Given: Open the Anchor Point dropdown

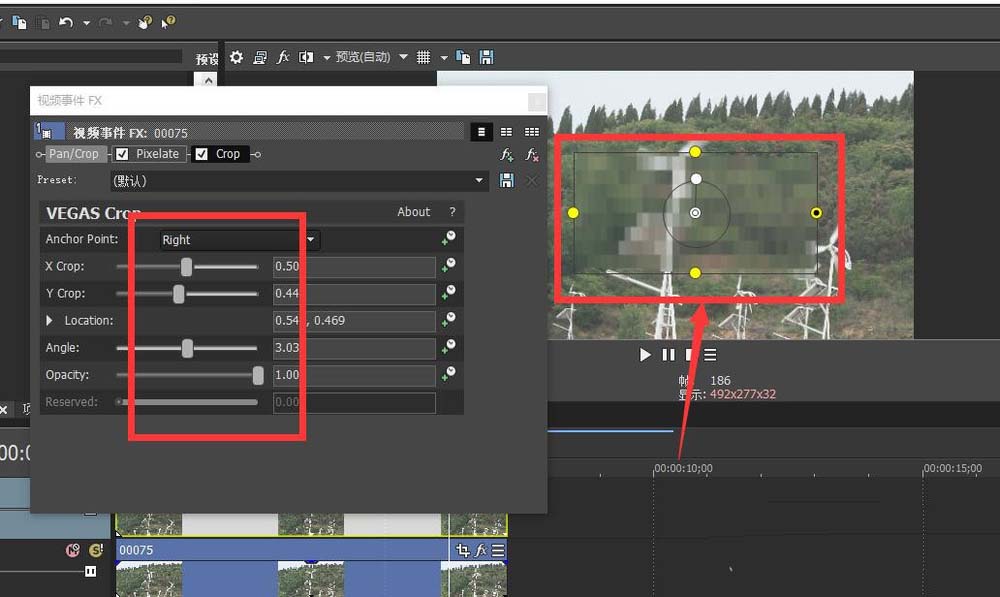Looking at the screenshot, I should pyautogui.click(x=311, y=240).
